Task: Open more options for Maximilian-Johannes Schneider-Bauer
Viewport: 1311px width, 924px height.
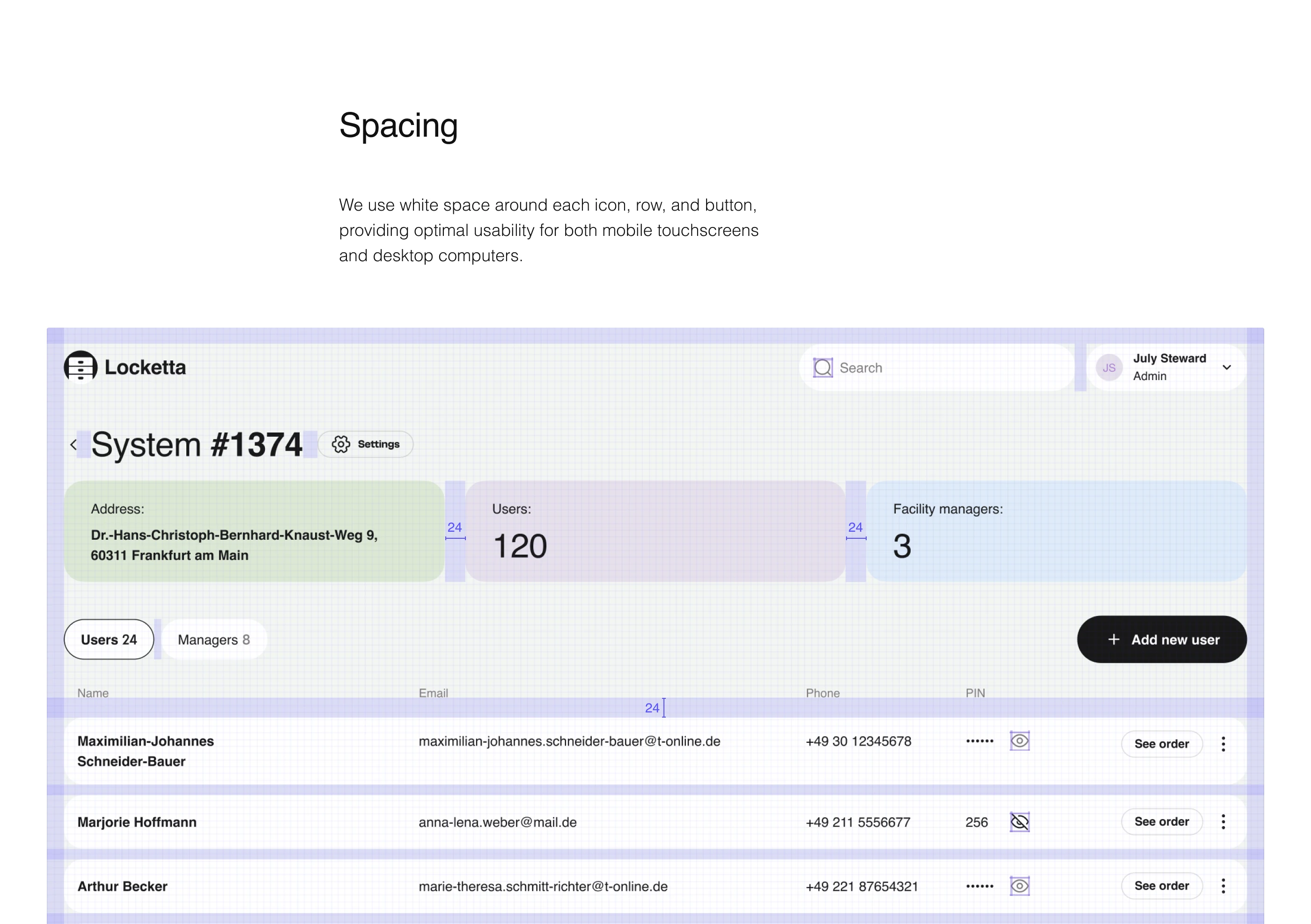Action: (1223, 744)
